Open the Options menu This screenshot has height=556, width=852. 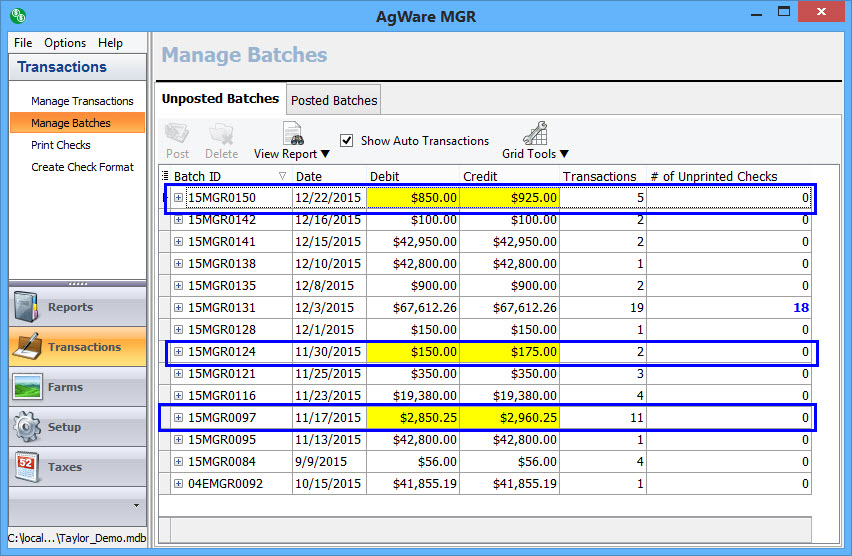pyautogui.click(x=65, y=43)
